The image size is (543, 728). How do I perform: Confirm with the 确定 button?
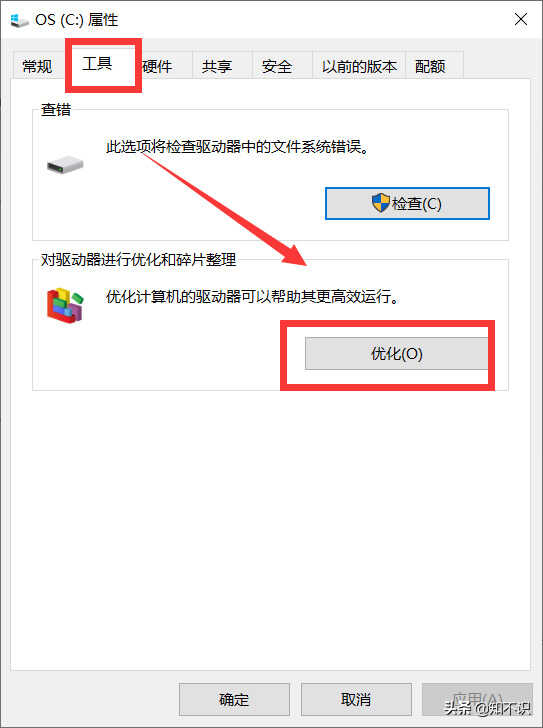[x=234, y=699]
